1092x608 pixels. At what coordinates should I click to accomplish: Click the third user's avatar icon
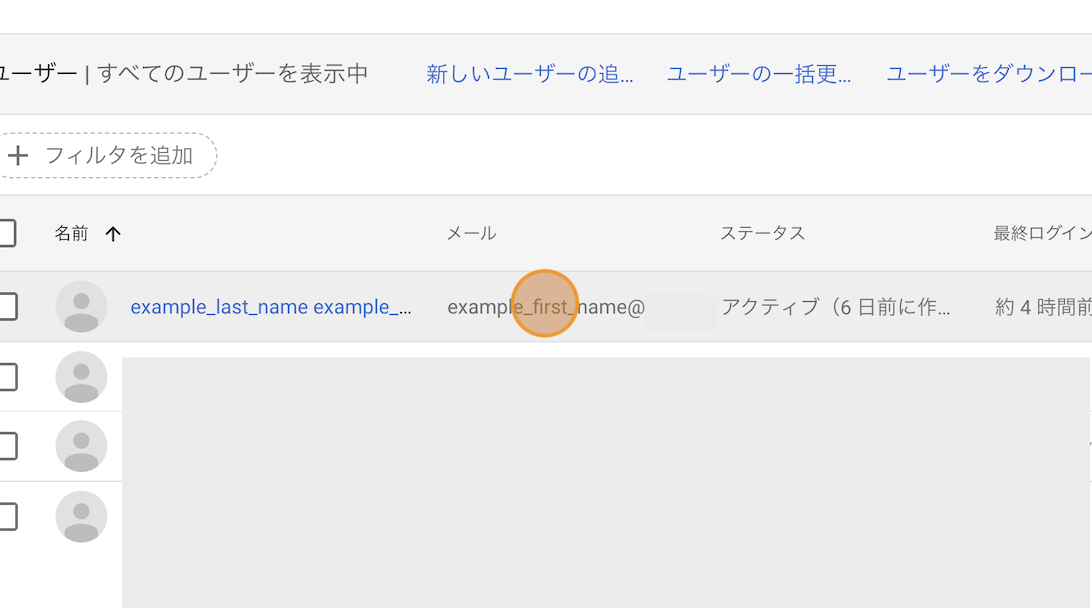(x=81, y=446)
